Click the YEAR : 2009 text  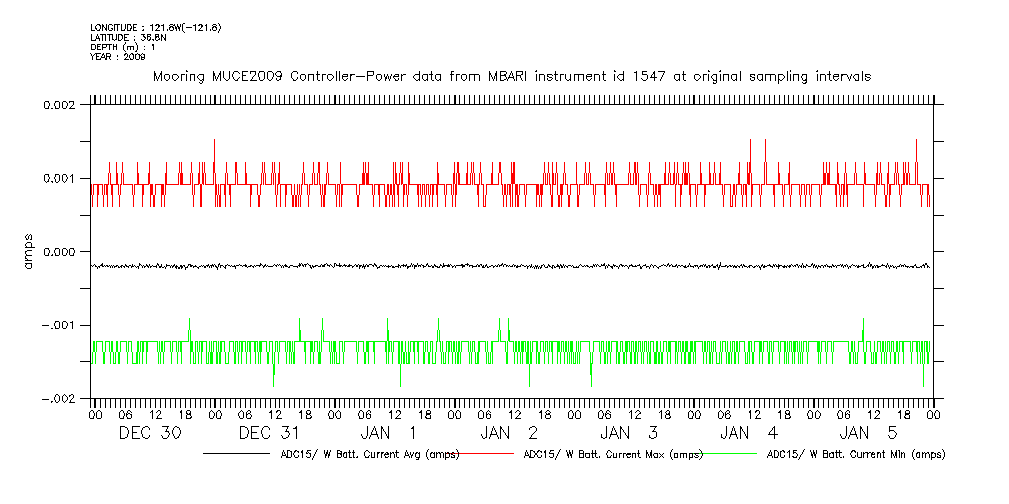(118, 57)
